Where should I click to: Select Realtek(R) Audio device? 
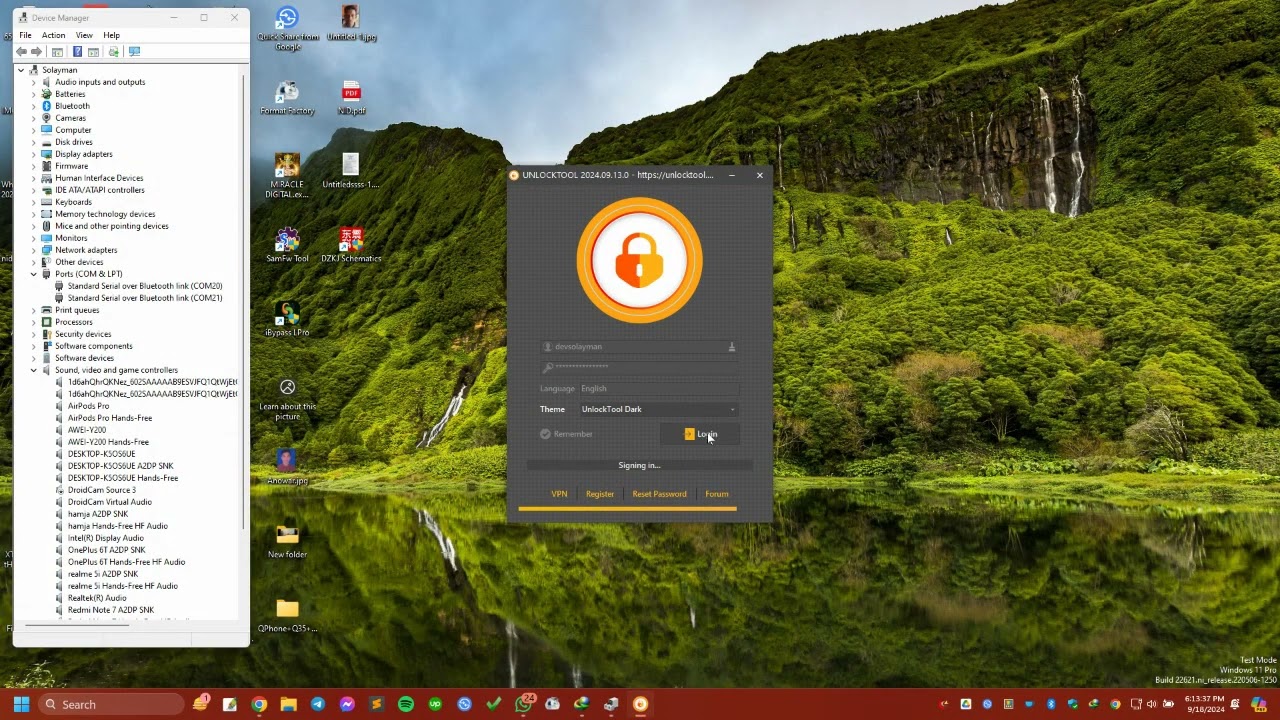(x=97, y=598)
